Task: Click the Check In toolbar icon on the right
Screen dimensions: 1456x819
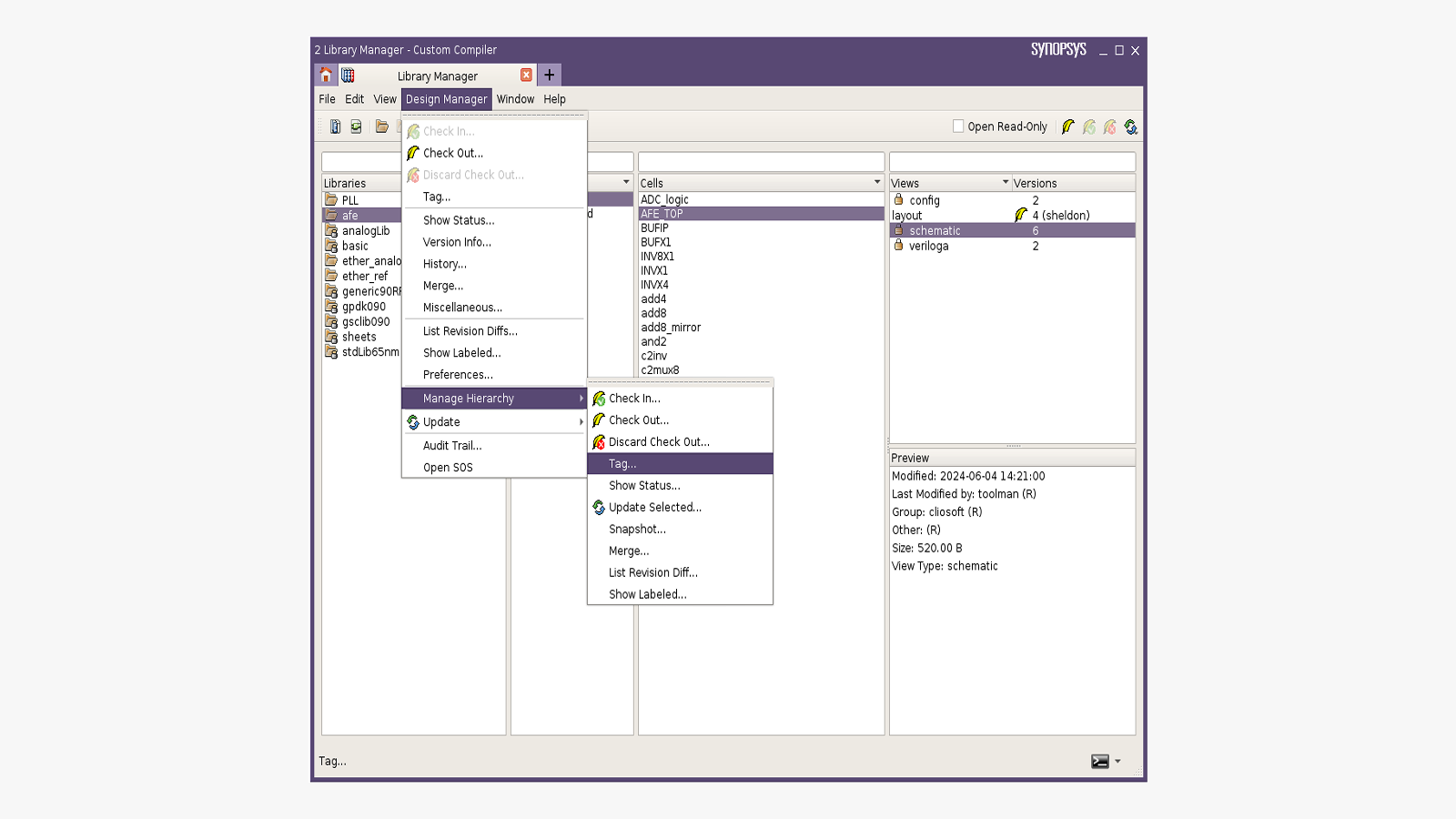Action: pos(1089,126)
